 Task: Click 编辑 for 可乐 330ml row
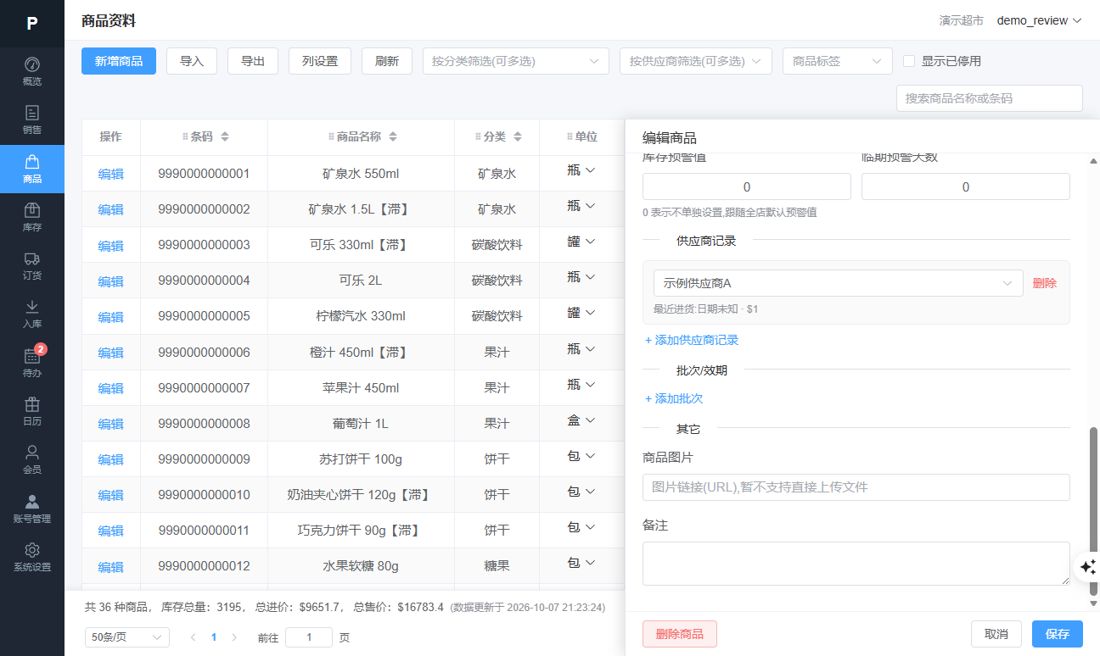[111, 246]
